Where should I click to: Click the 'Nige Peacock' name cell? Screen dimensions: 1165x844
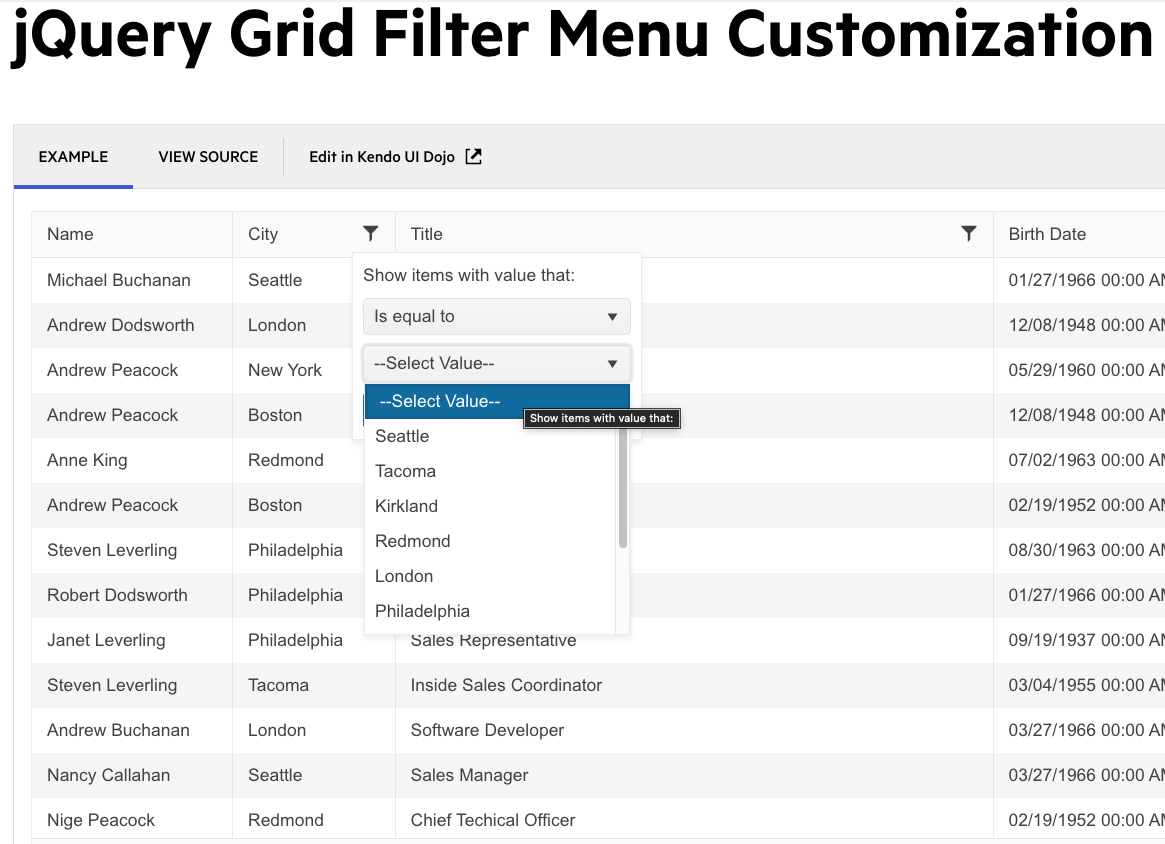click(x=132, y=820)
